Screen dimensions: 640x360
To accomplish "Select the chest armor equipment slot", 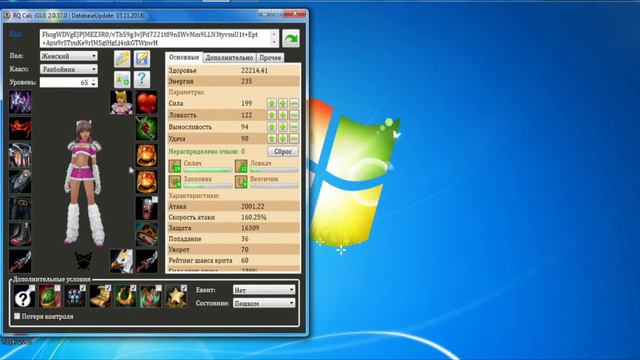I will (x=20, y=155).
